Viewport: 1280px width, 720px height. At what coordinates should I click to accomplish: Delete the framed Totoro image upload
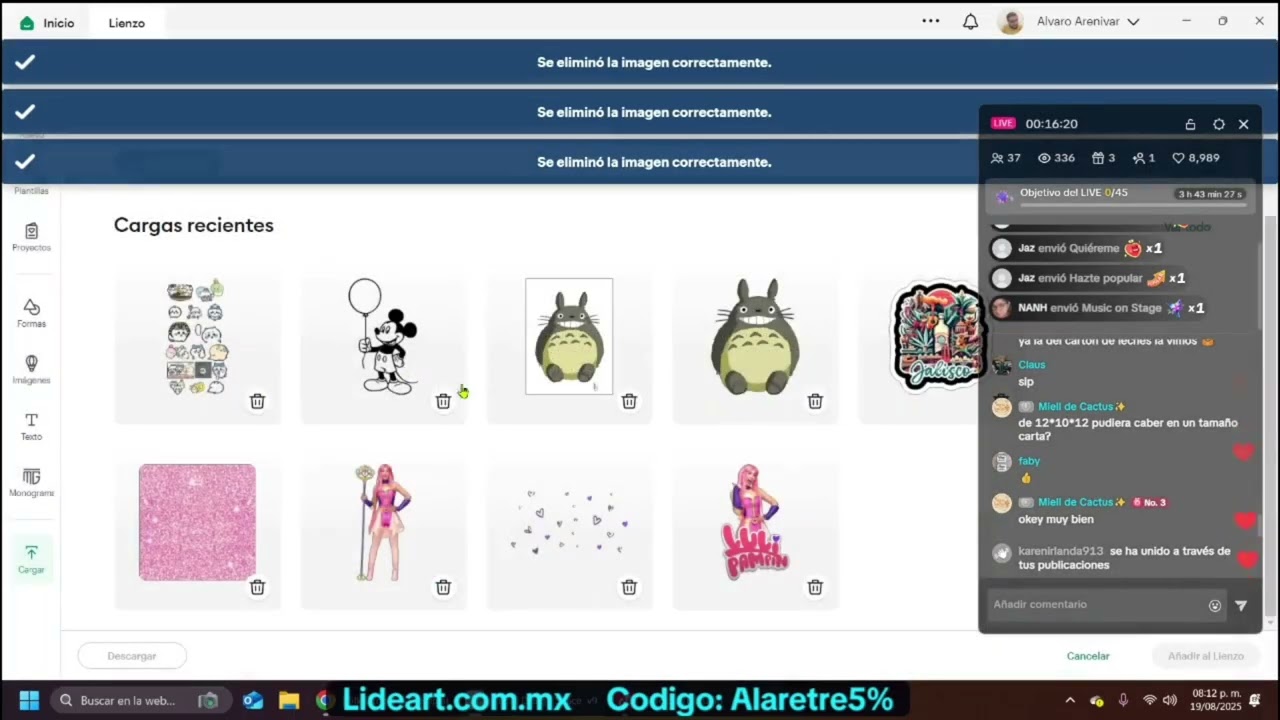(629, 401)
